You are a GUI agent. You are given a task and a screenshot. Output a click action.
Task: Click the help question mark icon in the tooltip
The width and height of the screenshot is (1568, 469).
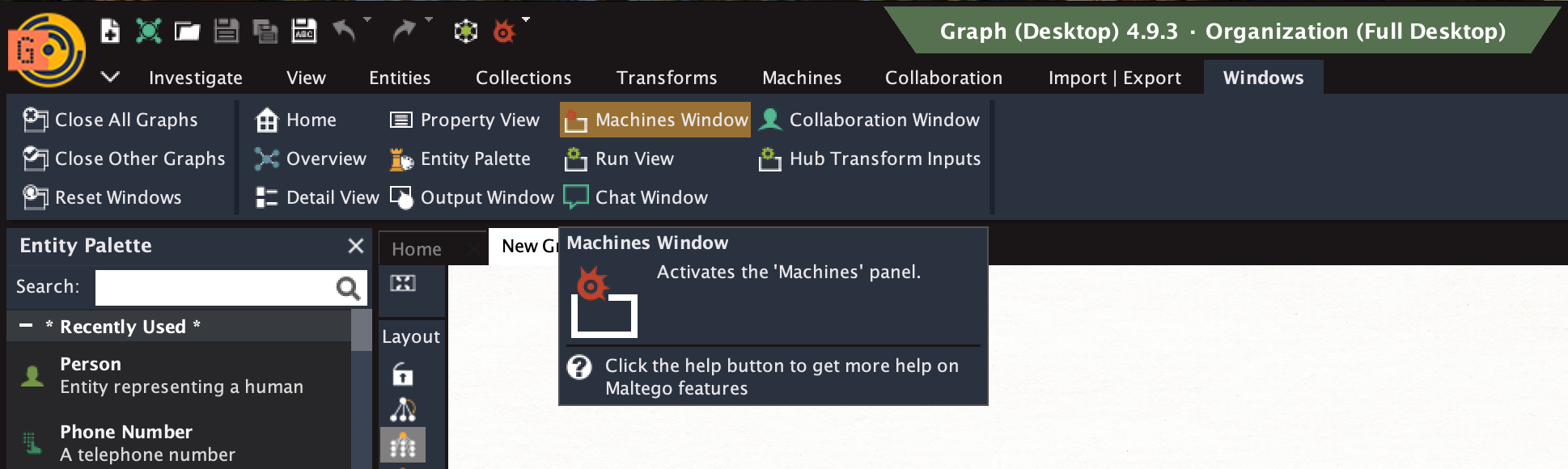tap(579, 367)
